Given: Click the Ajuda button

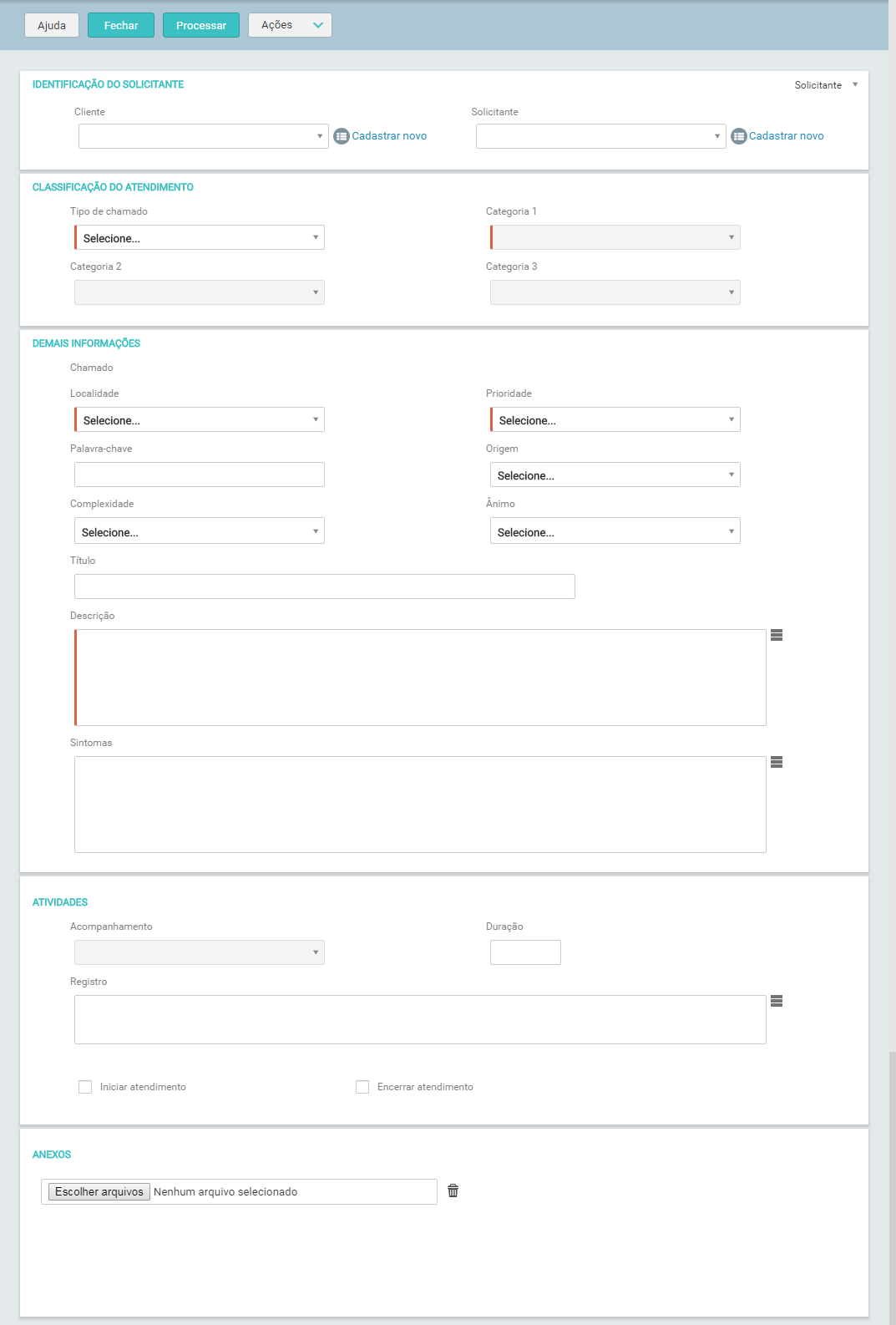Looking at the screenshot, I should tap(52, 25).
